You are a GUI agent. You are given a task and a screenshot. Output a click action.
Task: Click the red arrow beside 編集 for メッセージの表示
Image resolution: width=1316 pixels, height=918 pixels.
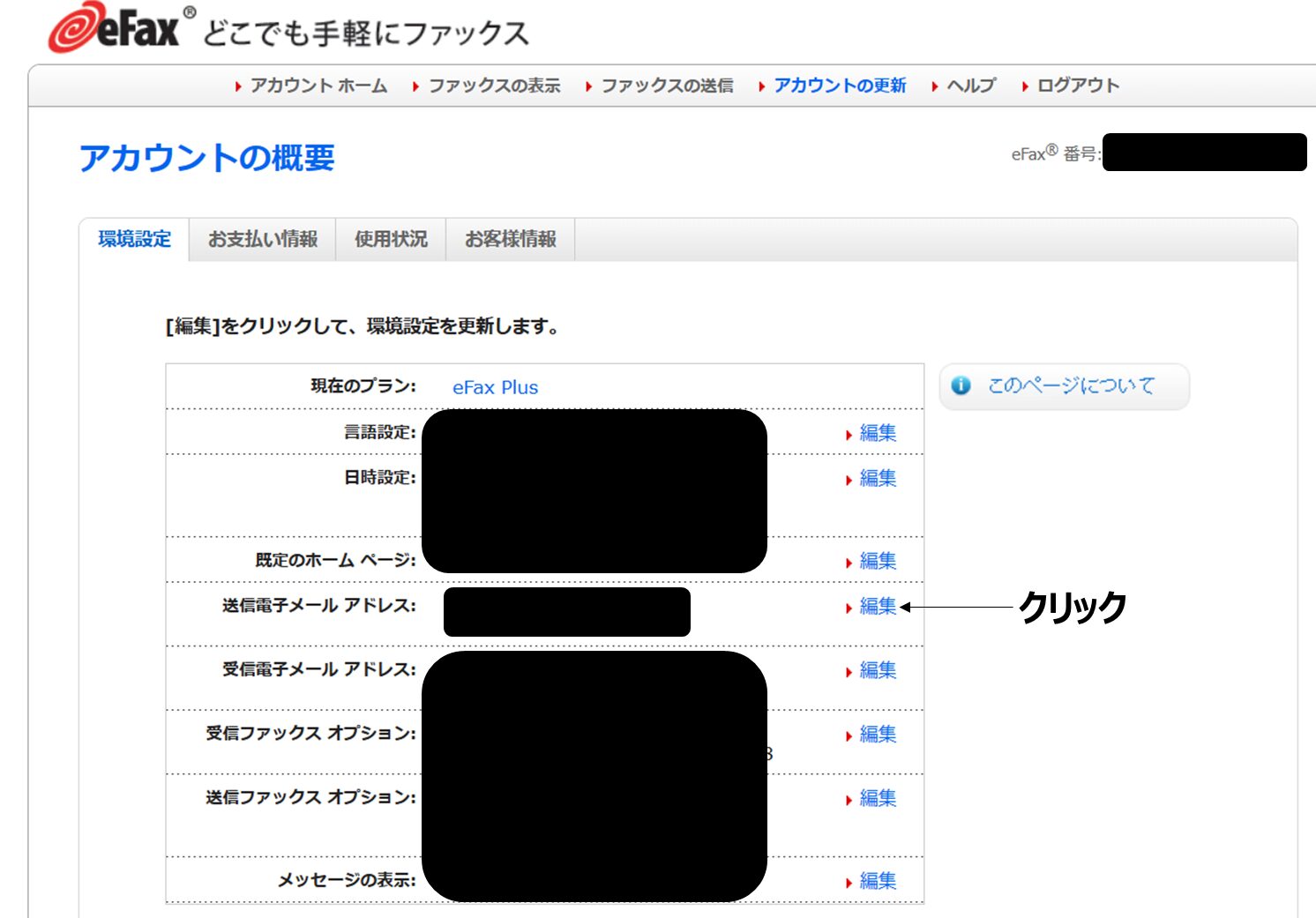[x=849, y=881]
